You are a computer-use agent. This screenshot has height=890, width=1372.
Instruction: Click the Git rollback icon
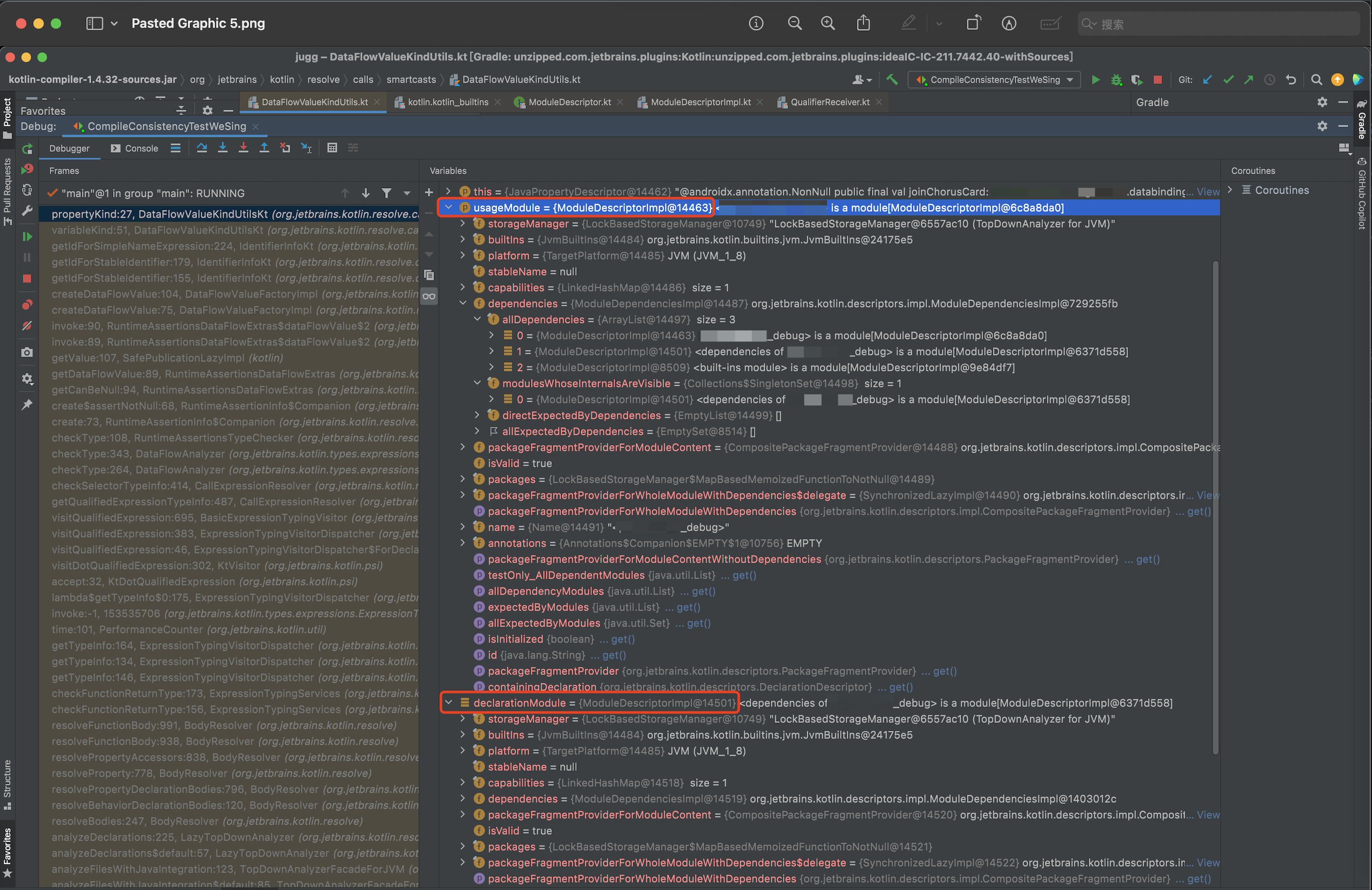(1291, 80)
